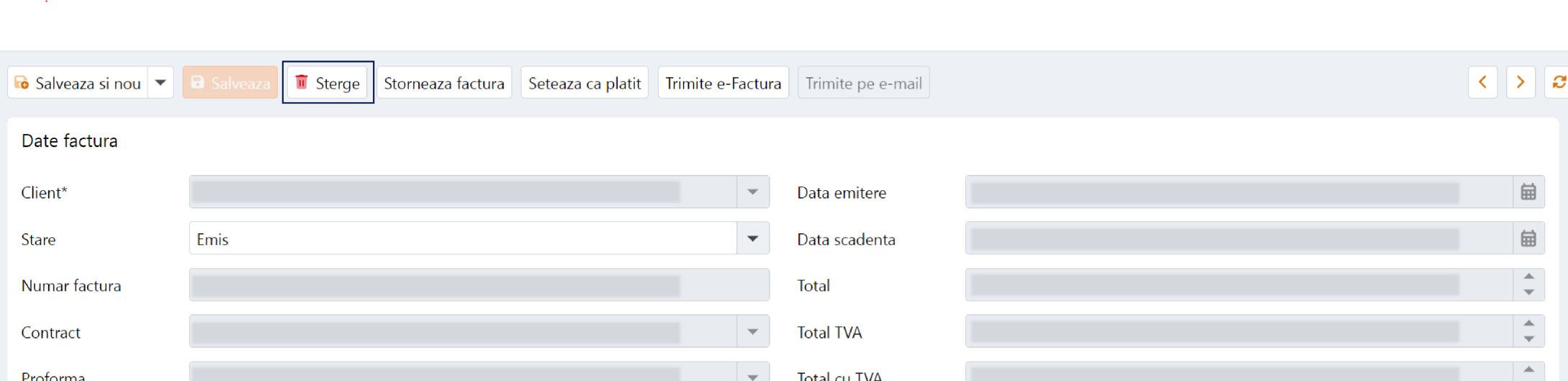Click Seteaza ca platit button
Screen dimensions: 1568x381
tap(584, 83)
